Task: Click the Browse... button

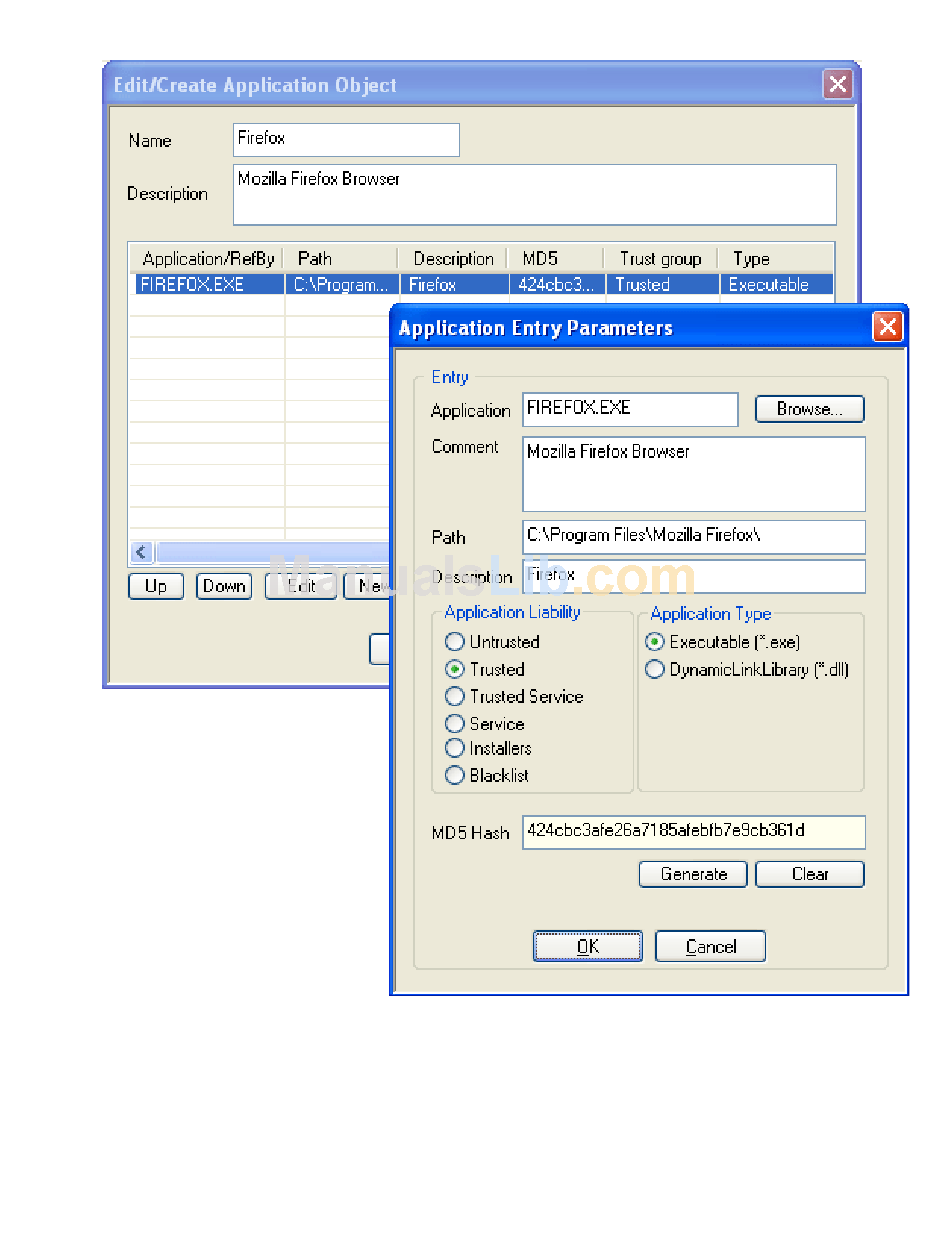Action: tap(809, 409)
